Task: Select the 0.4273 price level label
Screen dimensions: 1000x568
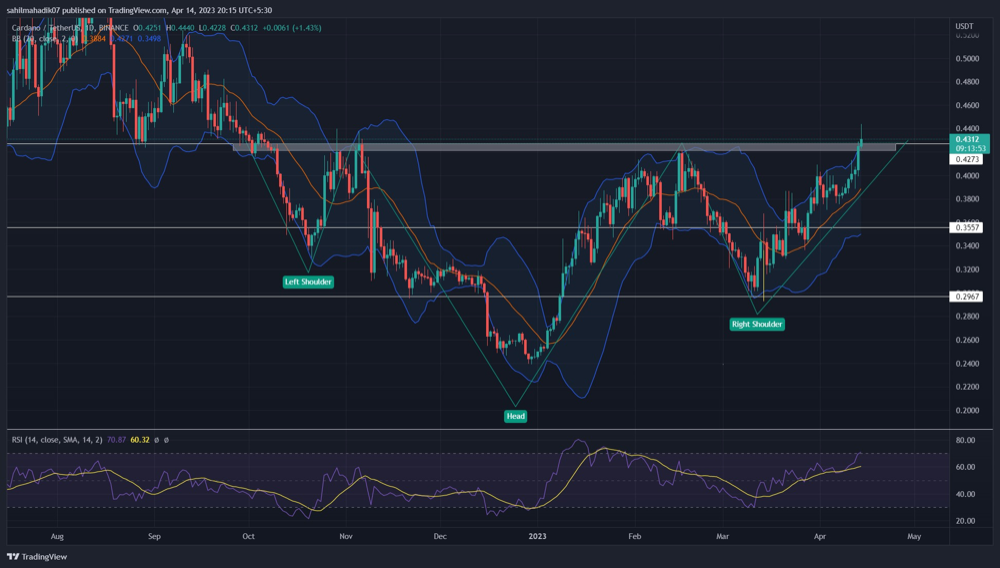Action: 966,159
